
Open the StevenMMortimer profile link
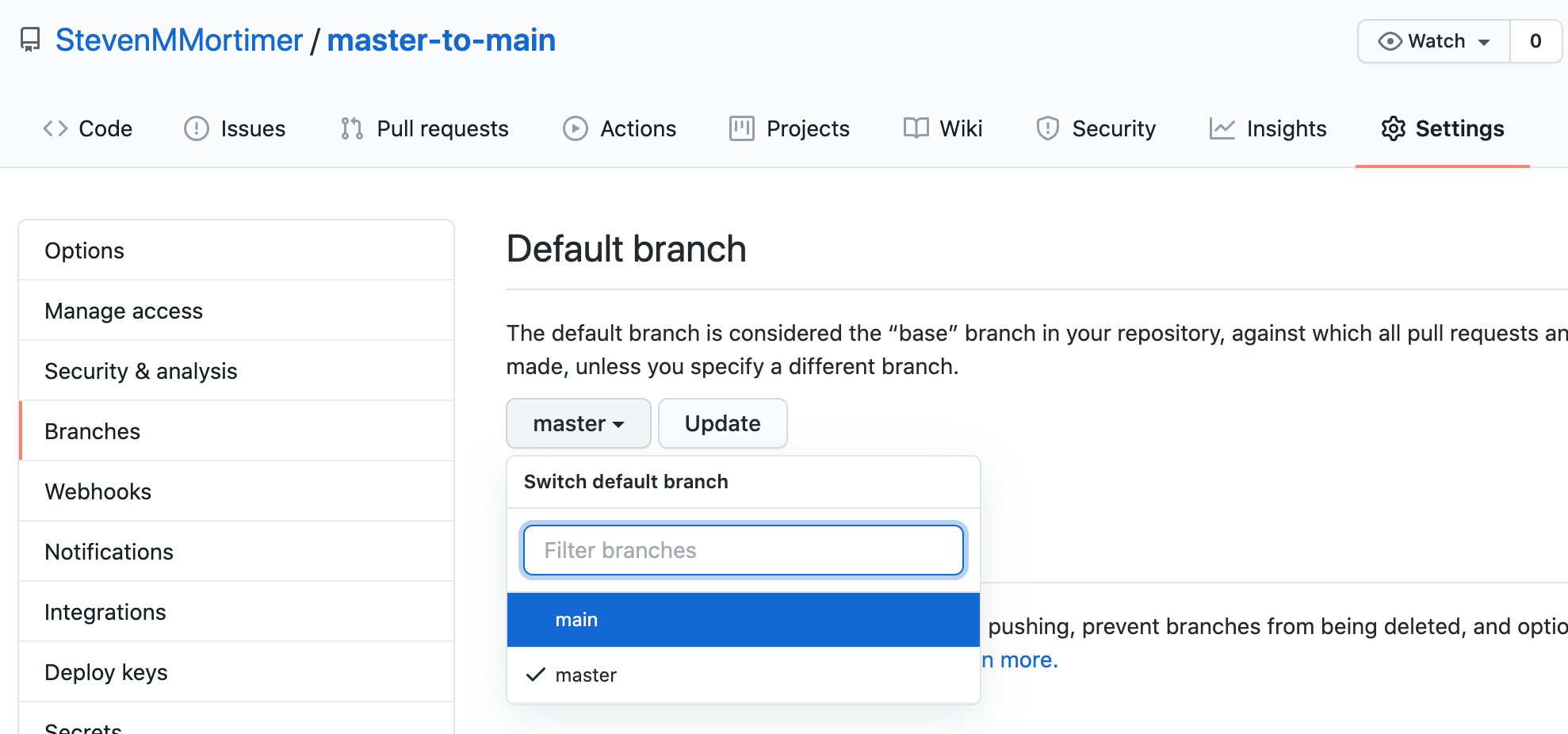click(x=179, y=40)
